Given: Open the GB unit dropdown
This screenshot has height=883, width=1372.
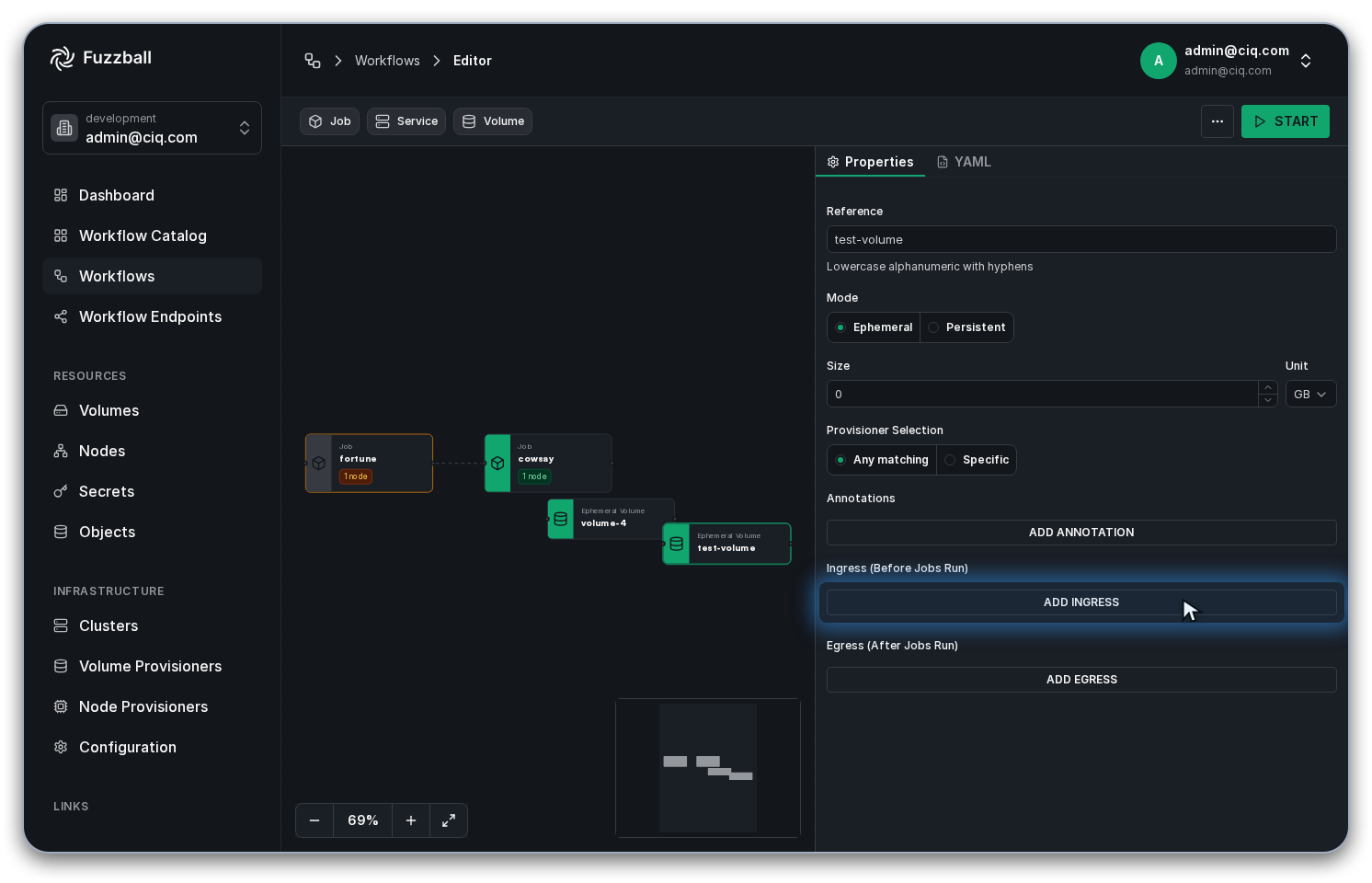Looking at the screenshot, I should (1311, 394).
